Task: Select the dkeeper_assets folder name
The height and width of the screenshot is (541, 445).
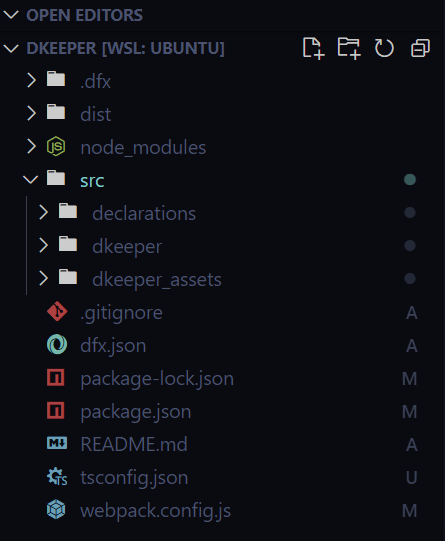Action: coord(157,279)
